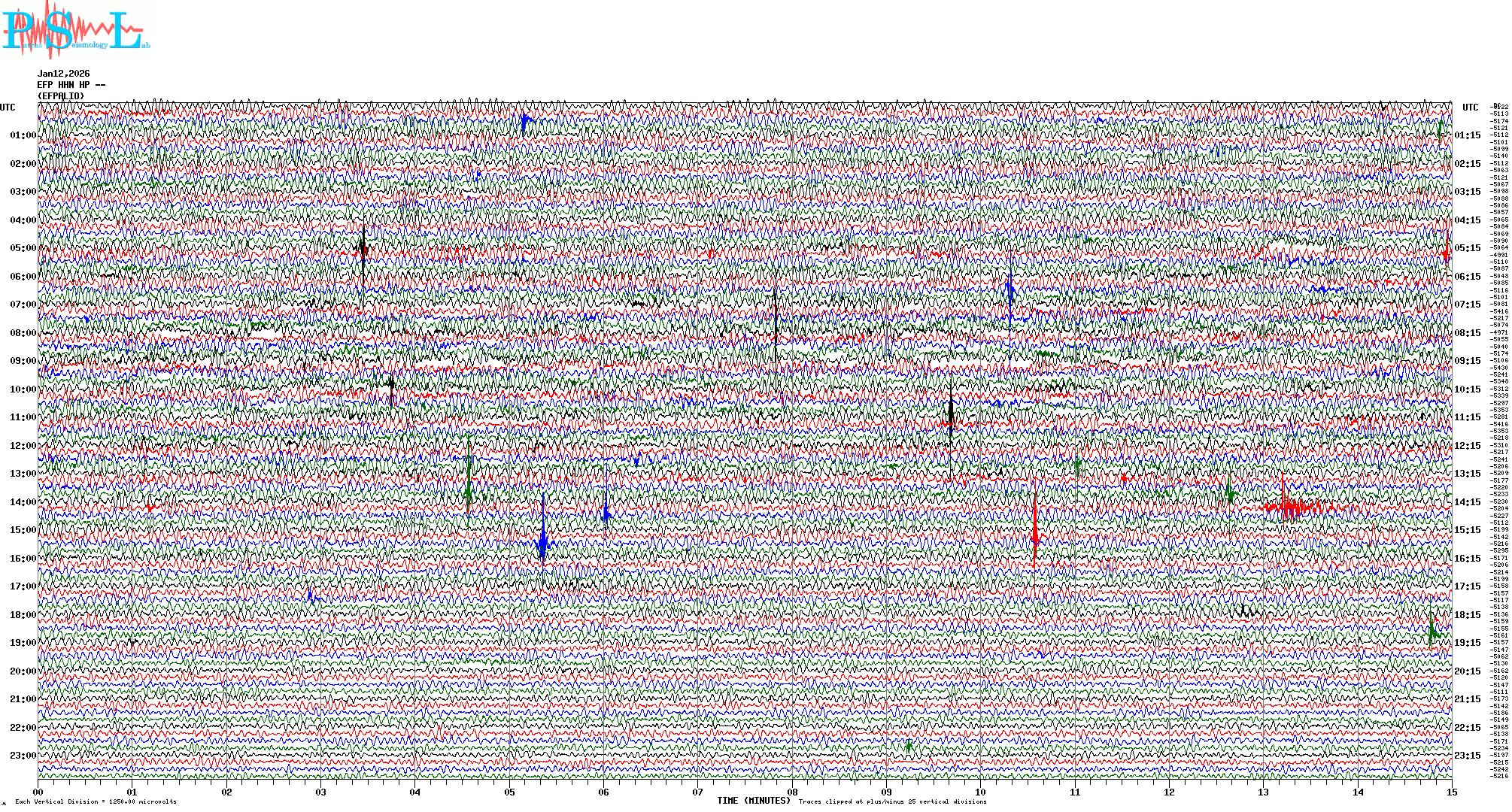Viewport: 1512px width, 812px height.
Task: Click the 23:00 hour label on left
Action: [23, 756]
